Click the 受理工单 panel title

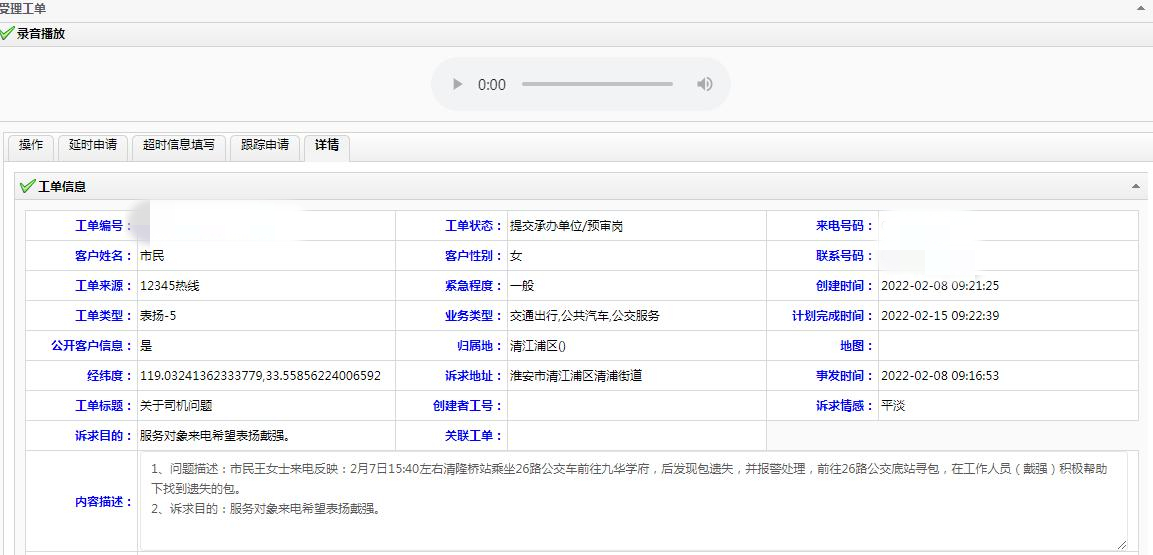pyautogui.click(x=23, y=8)
